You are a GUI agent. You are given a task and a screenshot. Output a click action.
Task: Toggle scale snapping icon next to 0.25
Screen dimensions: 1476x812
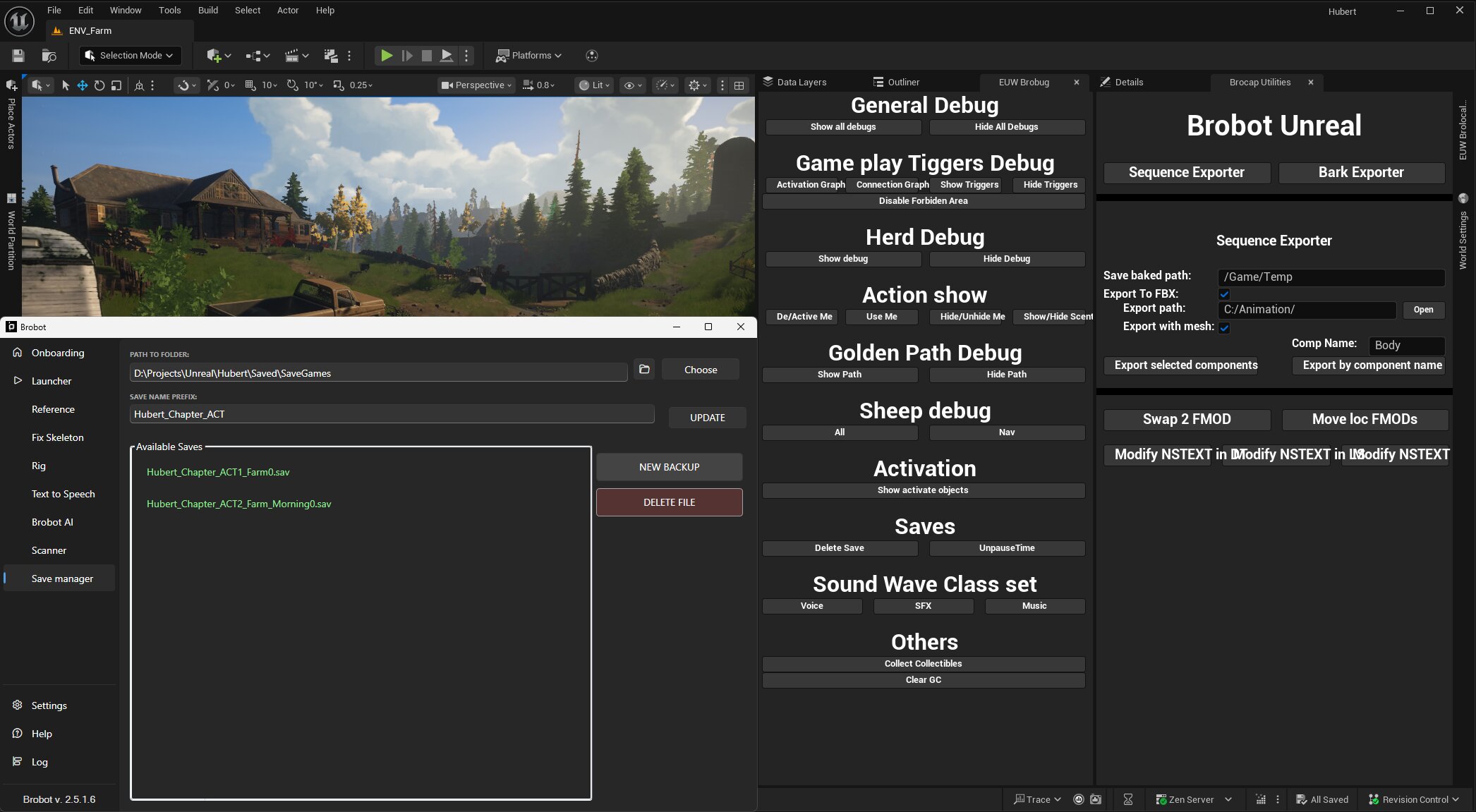click(x=339, y=85)
